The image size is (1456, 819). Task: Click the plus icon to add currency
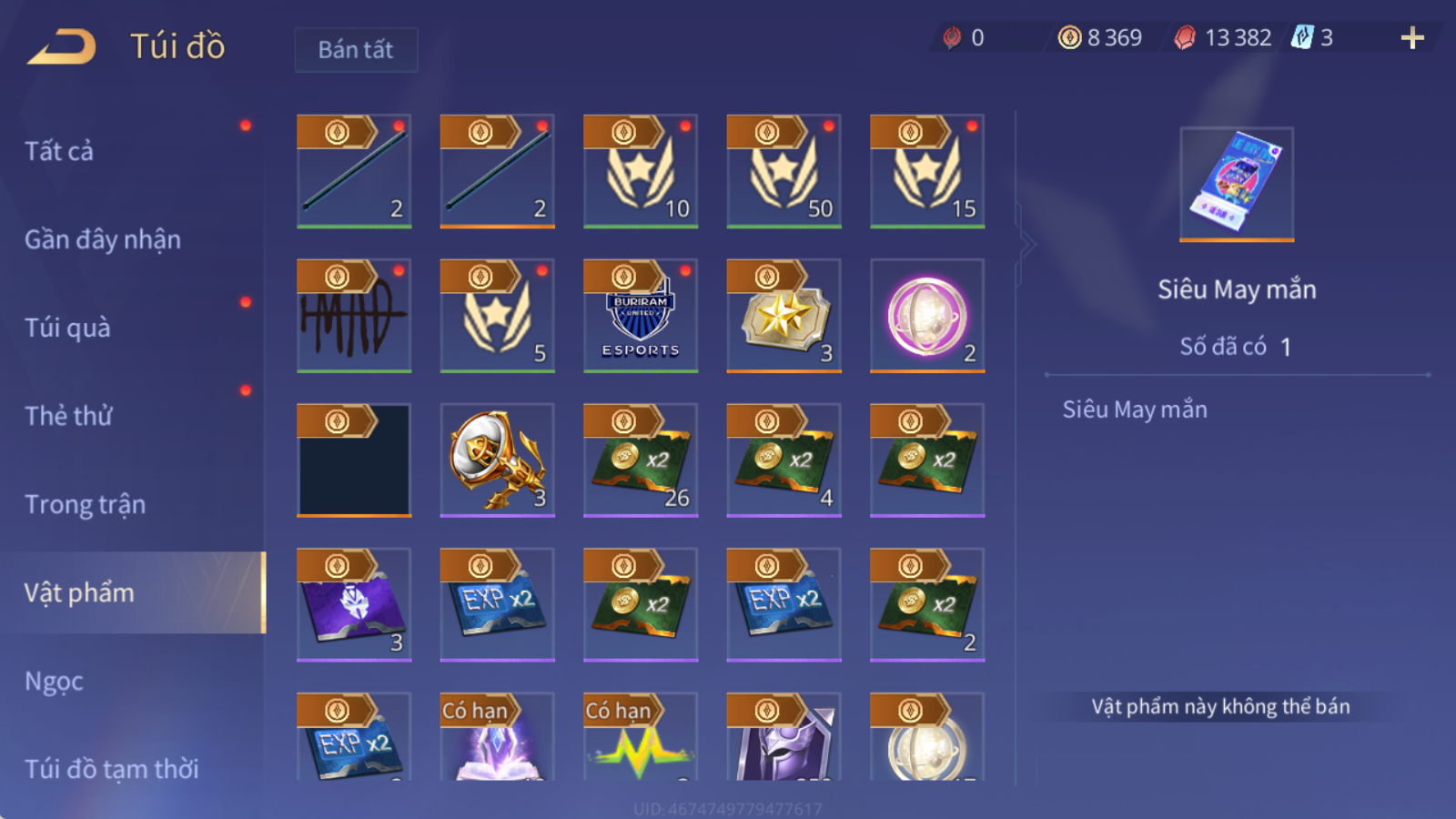(x=1412, y=37)
